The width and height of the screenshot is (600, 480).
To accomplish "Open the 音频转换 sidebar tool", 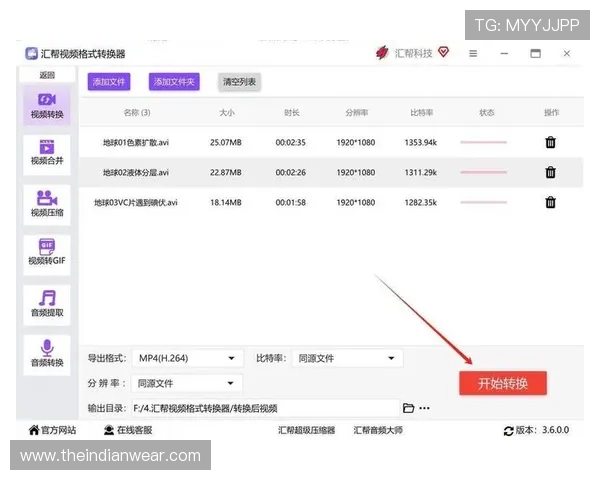I will pos(47,354).
